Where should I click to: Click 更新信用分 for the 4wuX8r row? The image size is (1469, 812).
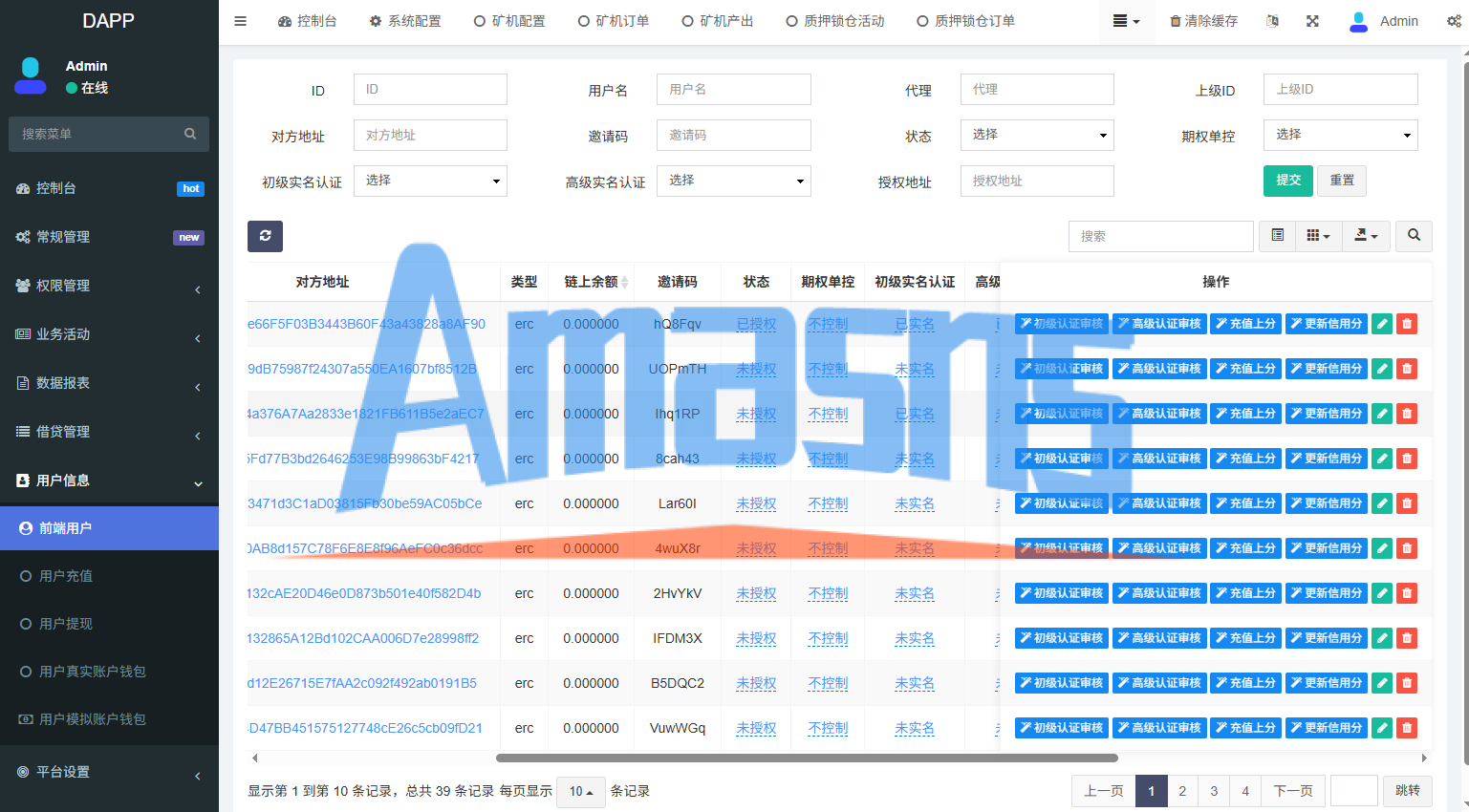[1327, 548]
